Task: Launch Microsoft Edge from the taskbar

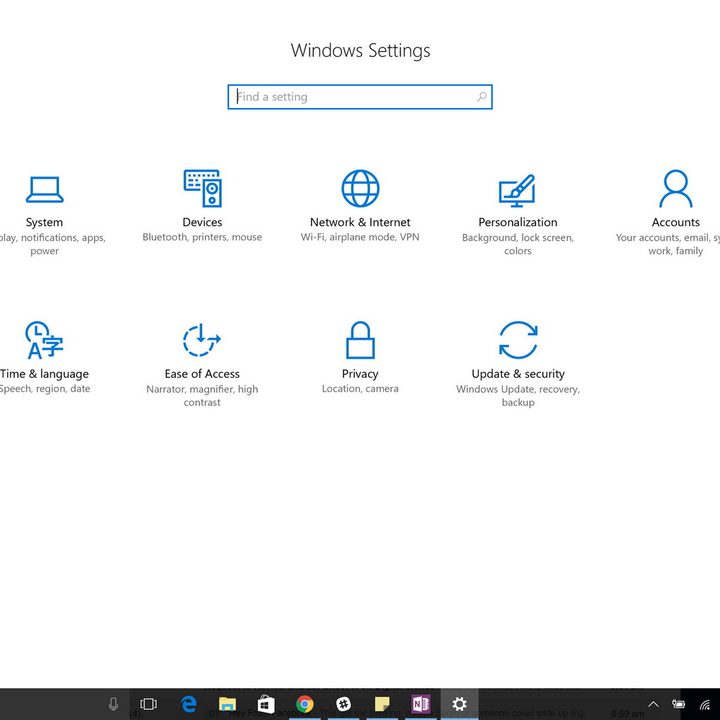Action: (189, 703)
